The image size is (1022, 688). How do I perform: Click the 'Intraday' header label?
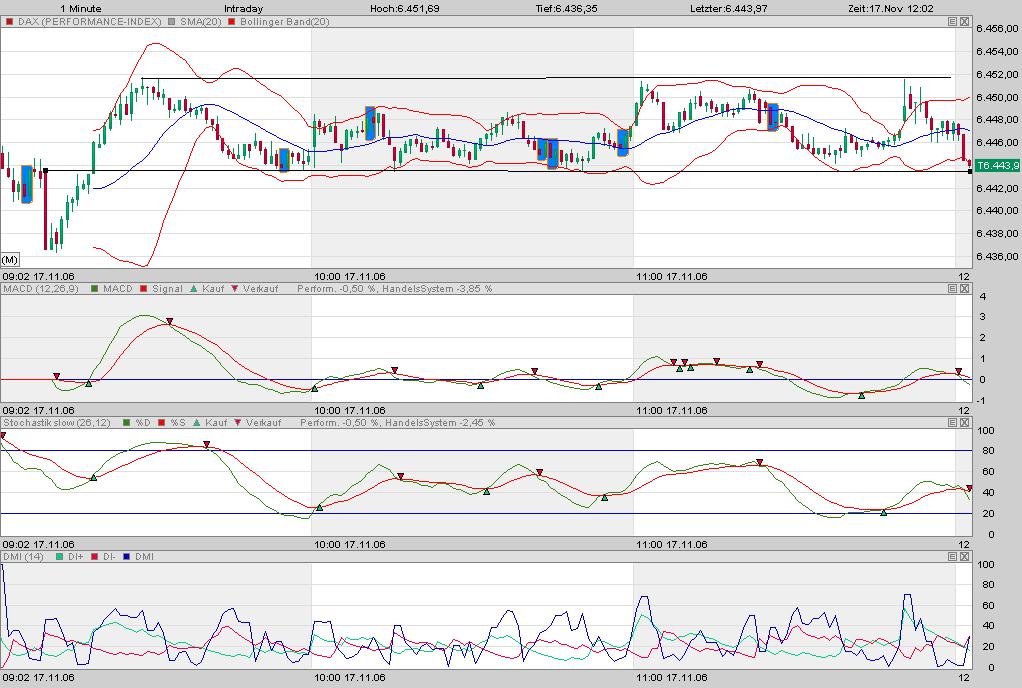[244, 8]
